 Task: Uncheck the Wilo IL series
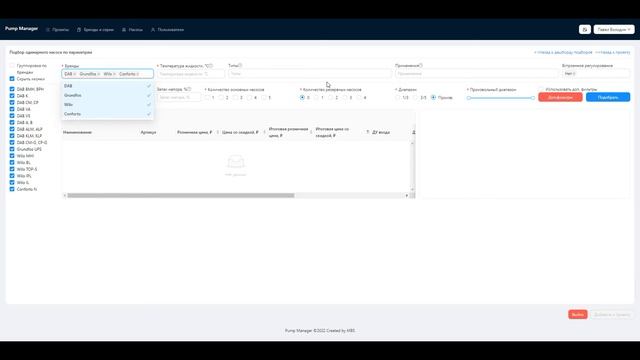click(x=12, y=182)
